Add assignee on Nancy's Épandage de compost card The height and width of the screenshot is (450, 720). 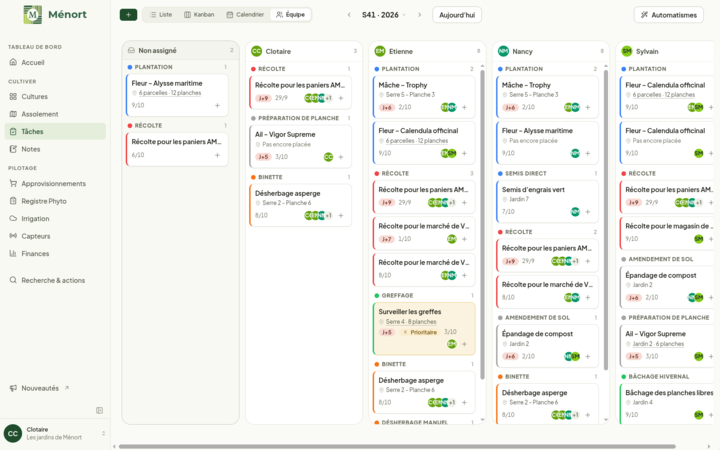point(588,356)
